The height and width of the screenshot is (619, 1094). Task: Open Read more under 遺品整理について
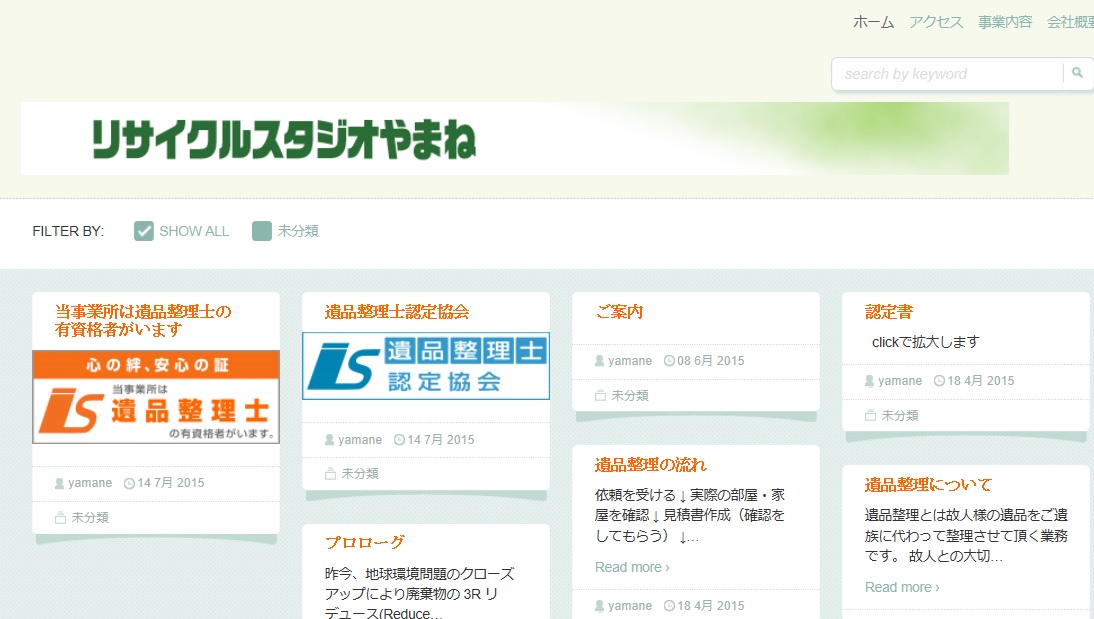click(x=902, y=587)
